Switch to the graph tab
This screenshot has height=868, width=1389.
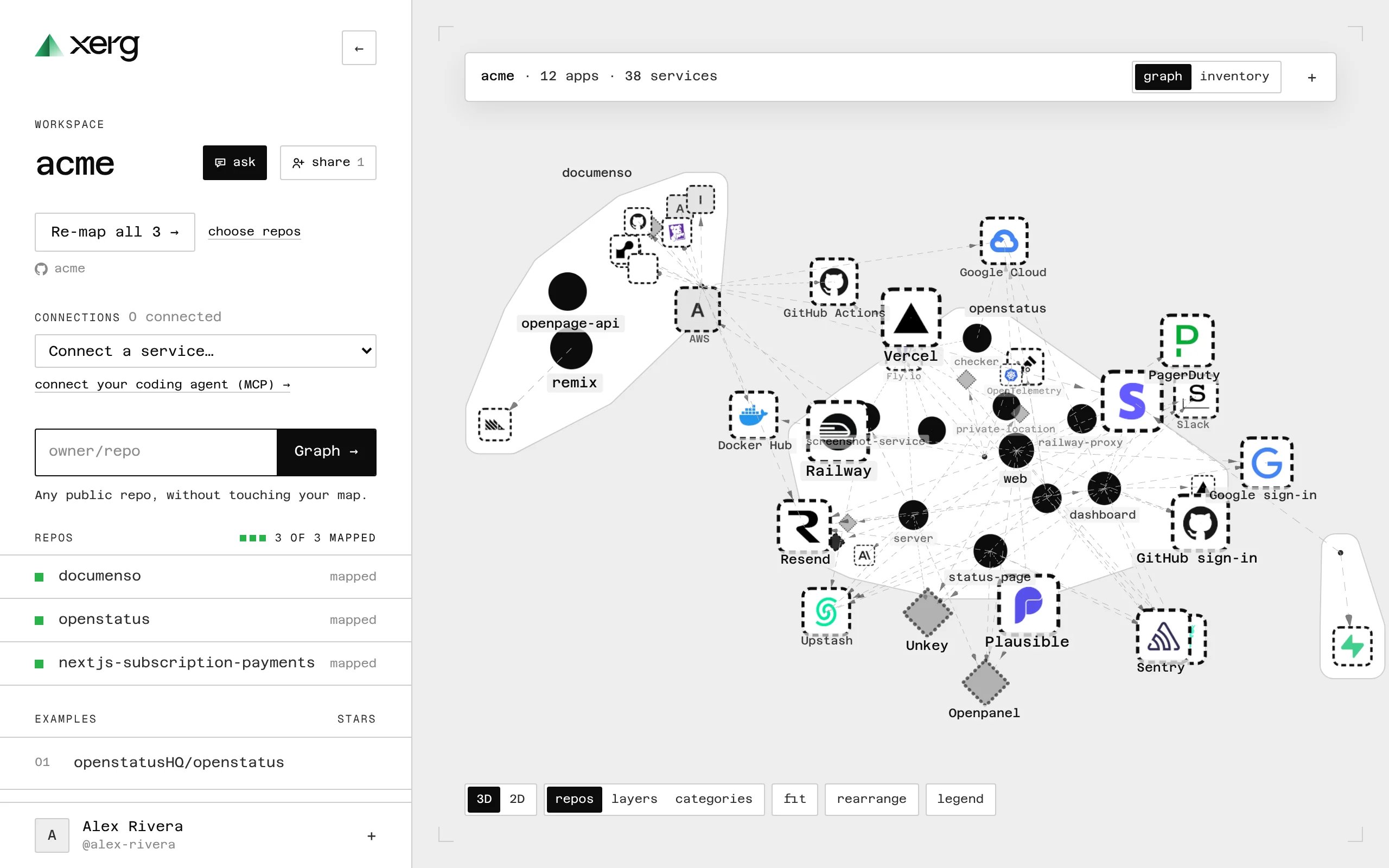coord(1162,76)
